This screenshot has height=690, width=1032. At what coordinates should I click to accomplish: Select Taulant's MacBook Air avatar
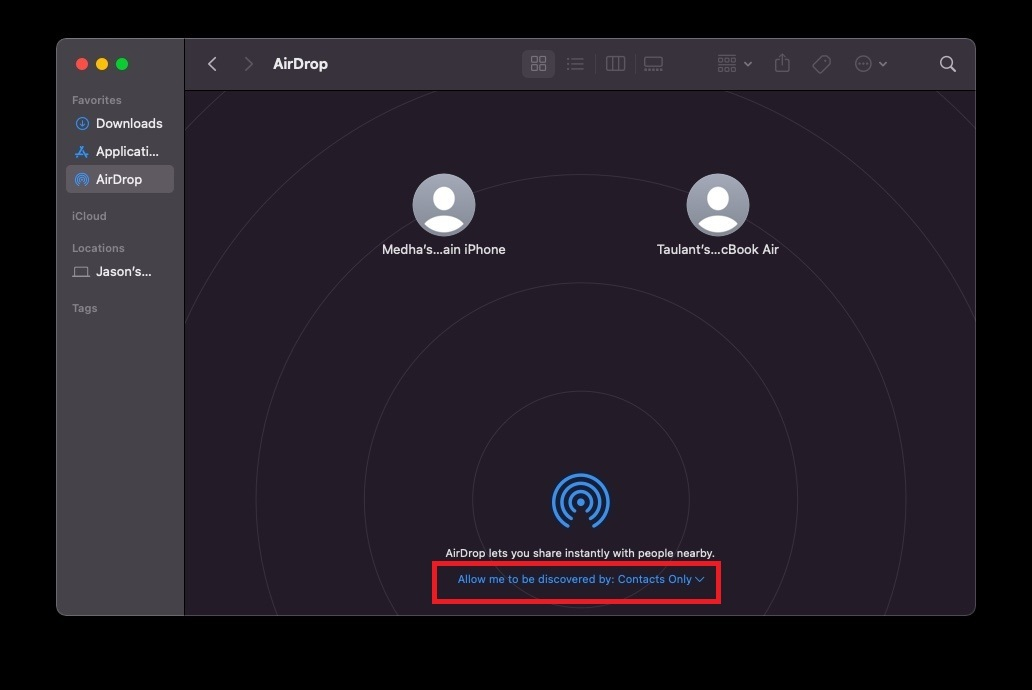click(717, 205)
